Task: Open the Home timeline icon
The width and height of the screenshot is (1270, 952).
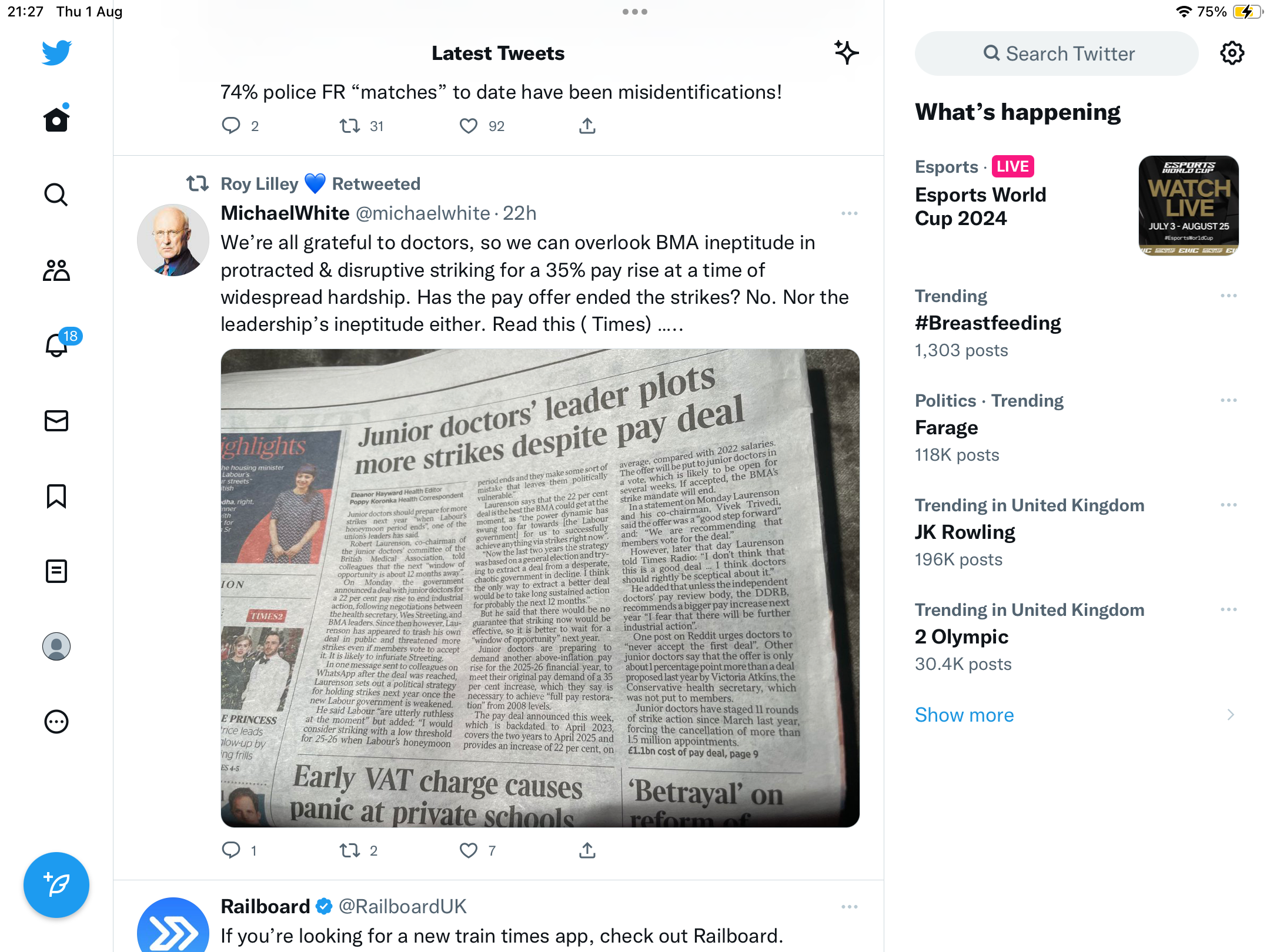Action: pyautogui.click(x=56, y=119)
